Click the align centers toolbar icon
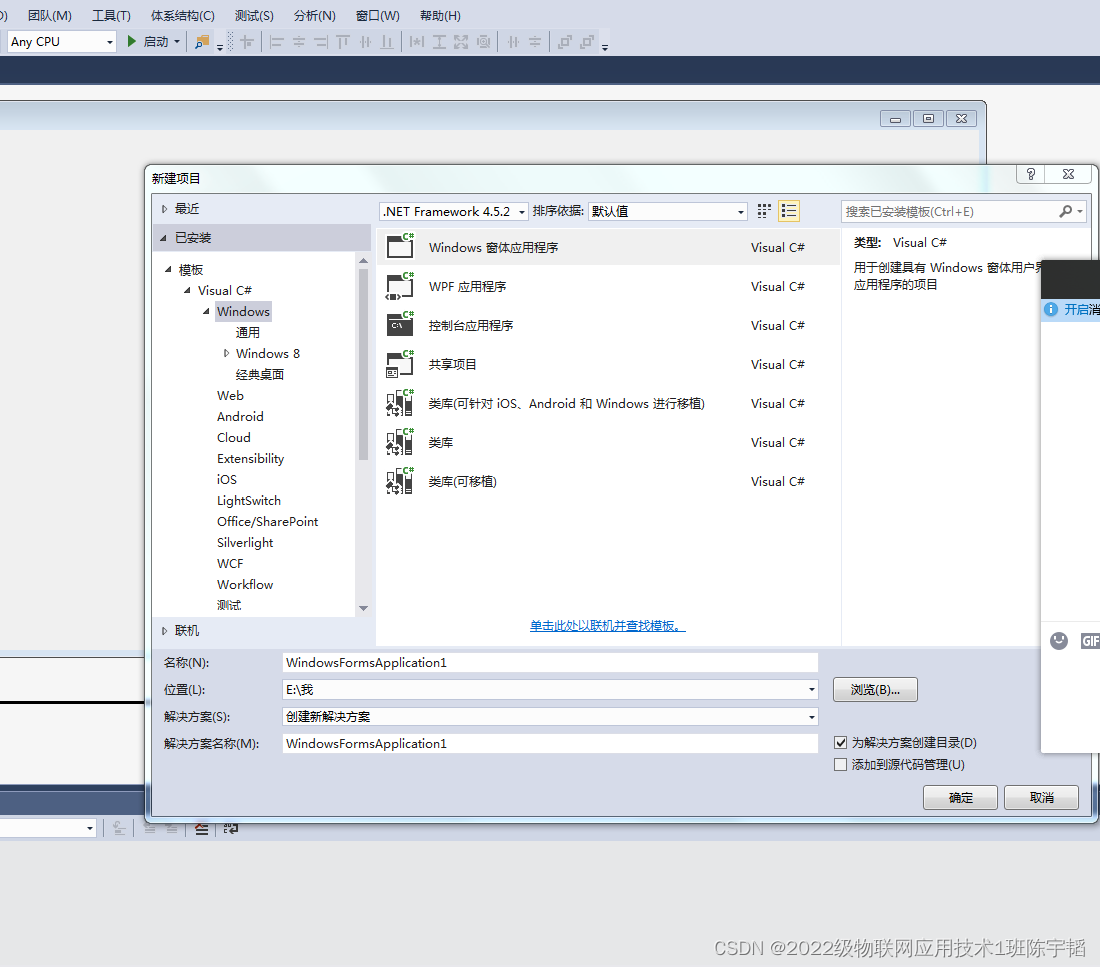 (x=299, y=42)
